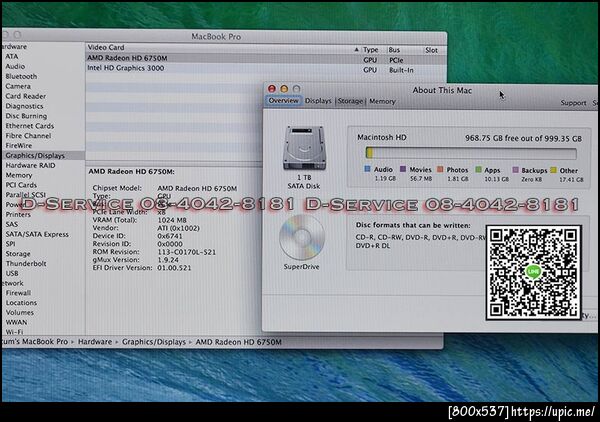Screen dimensions: 600x422
Task: Select the Intel HD Graphics 3000 row
Action: 266,69
